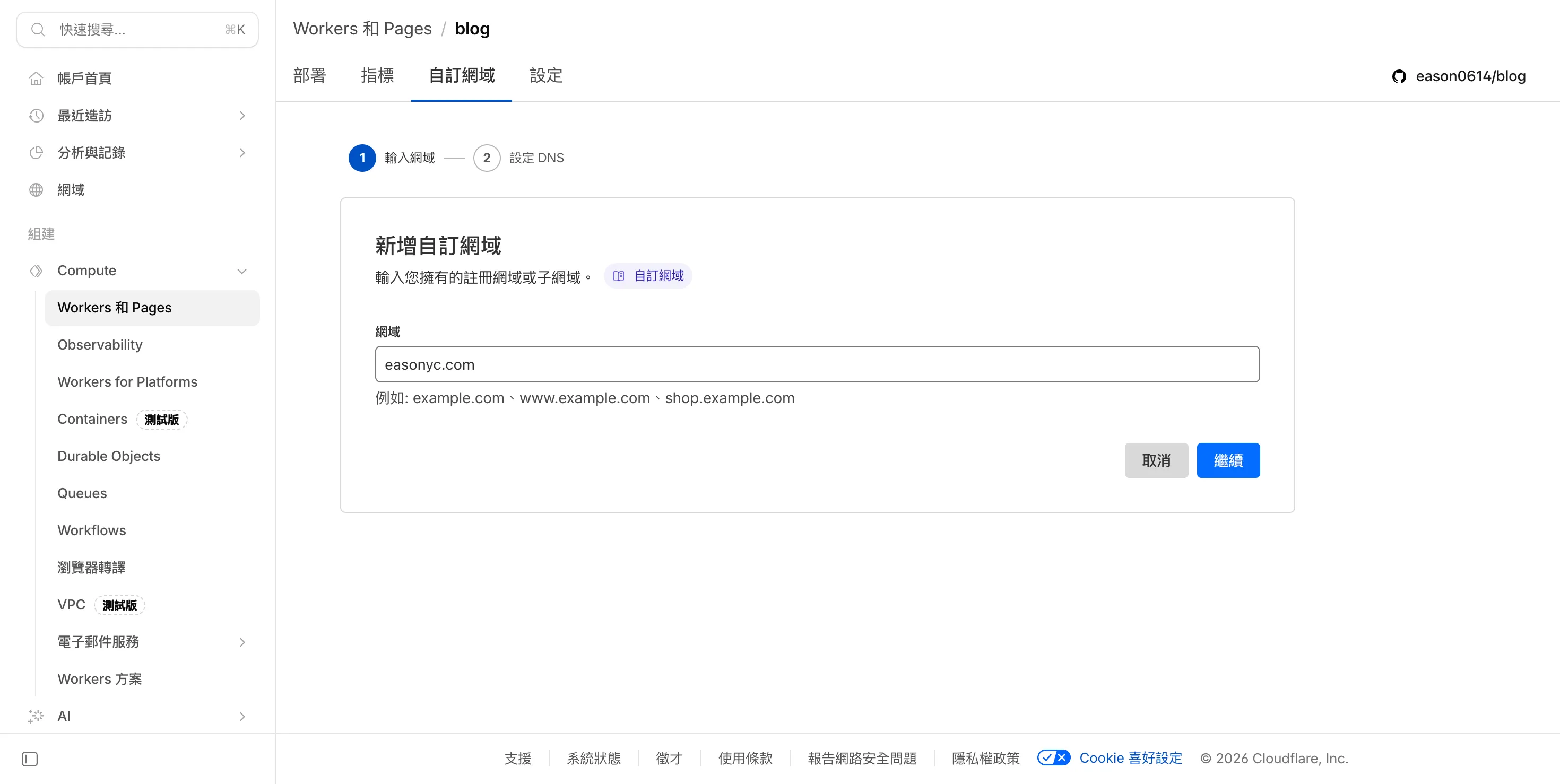Click the collapse sidebar icon at bottom left
This screenshot has height=784, width=1560.
[x=30, y=759]
